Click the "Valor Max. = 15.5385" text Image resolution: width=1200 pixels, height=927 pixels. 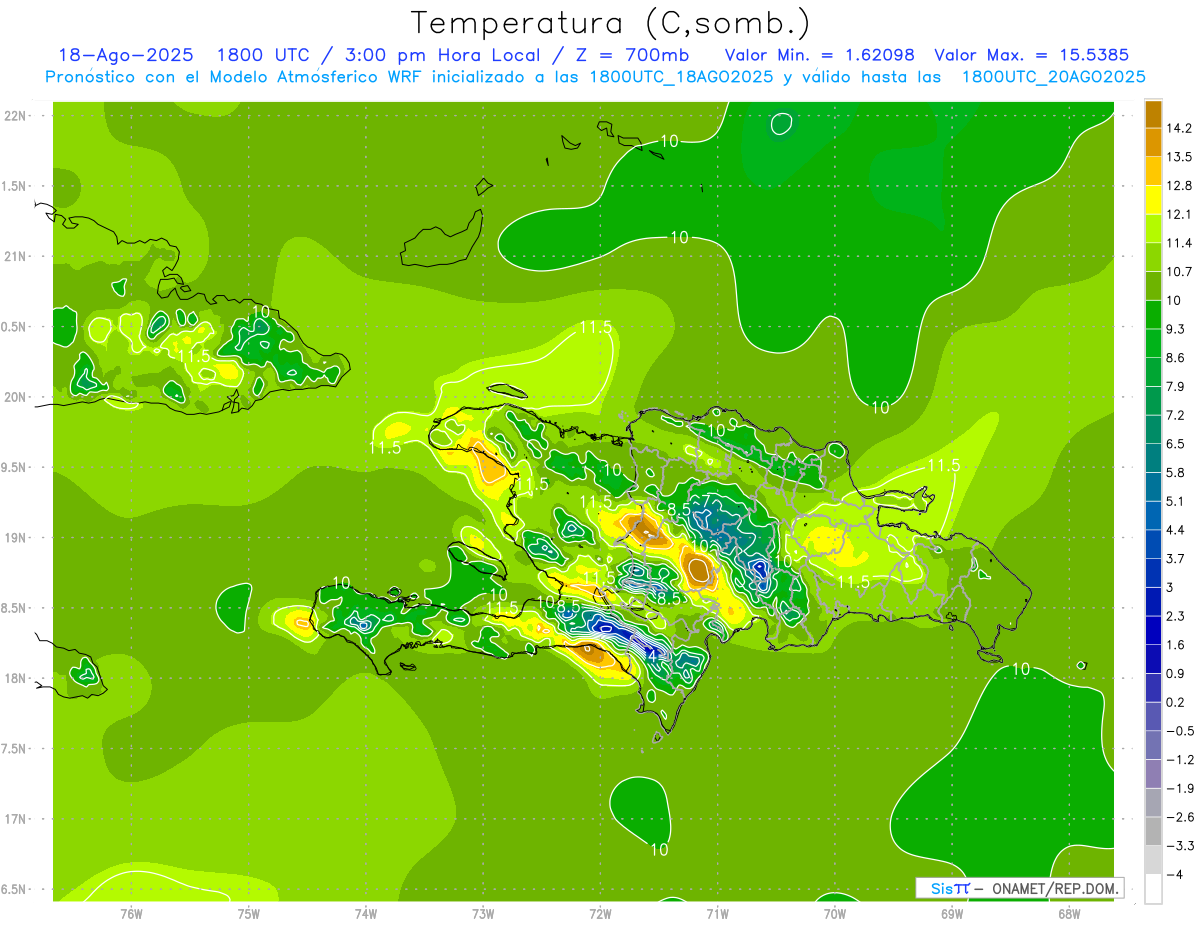click(x=1034, y=55)
